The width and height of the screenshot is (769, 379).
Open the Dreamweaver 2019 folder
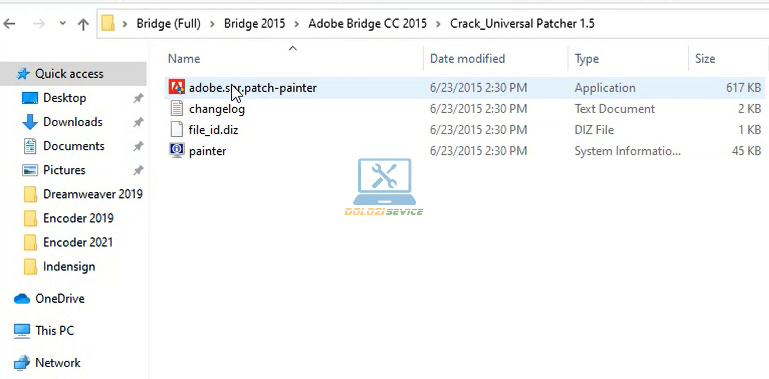tap(93, 194)
